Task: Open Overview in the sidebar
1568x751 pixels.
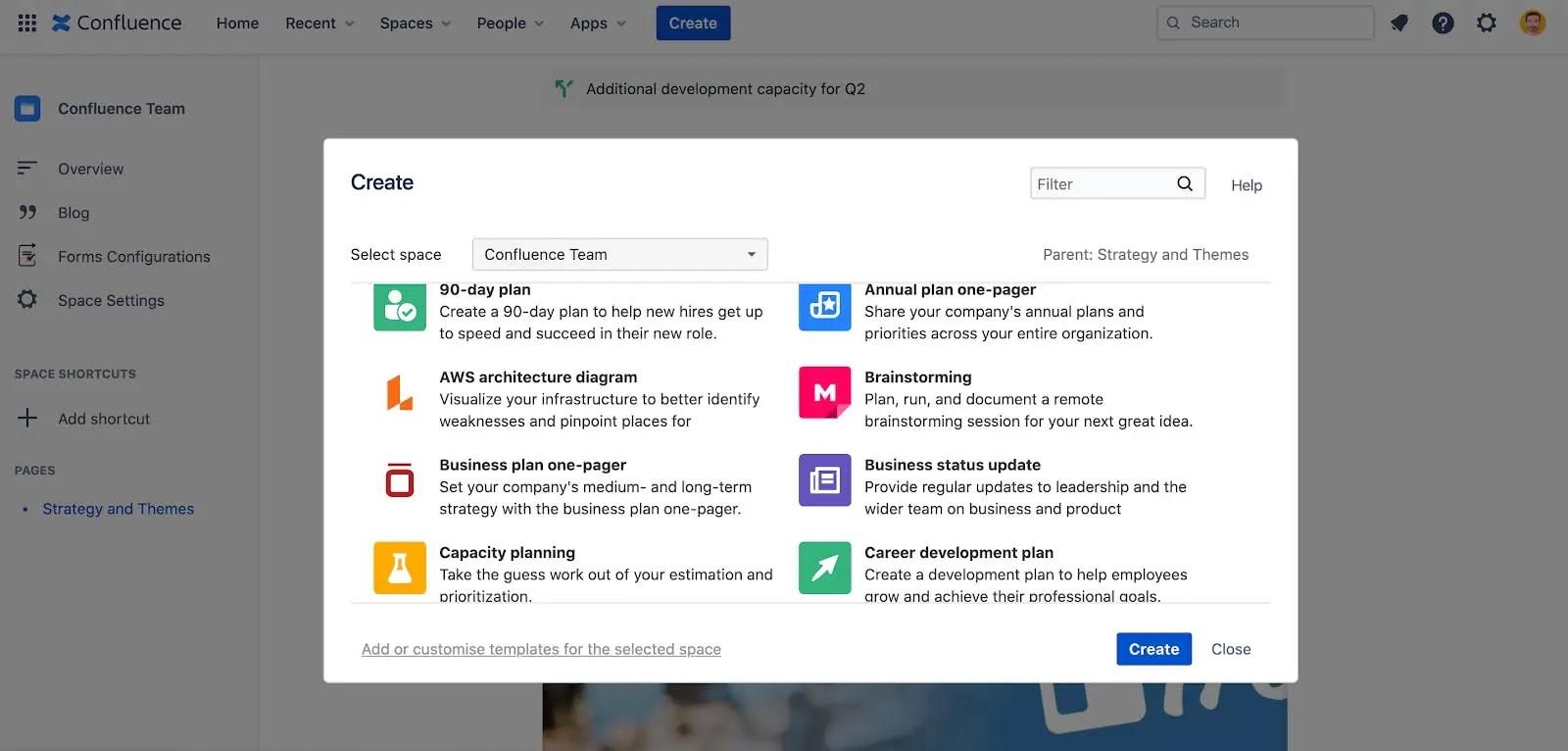Action: point(90,169)
